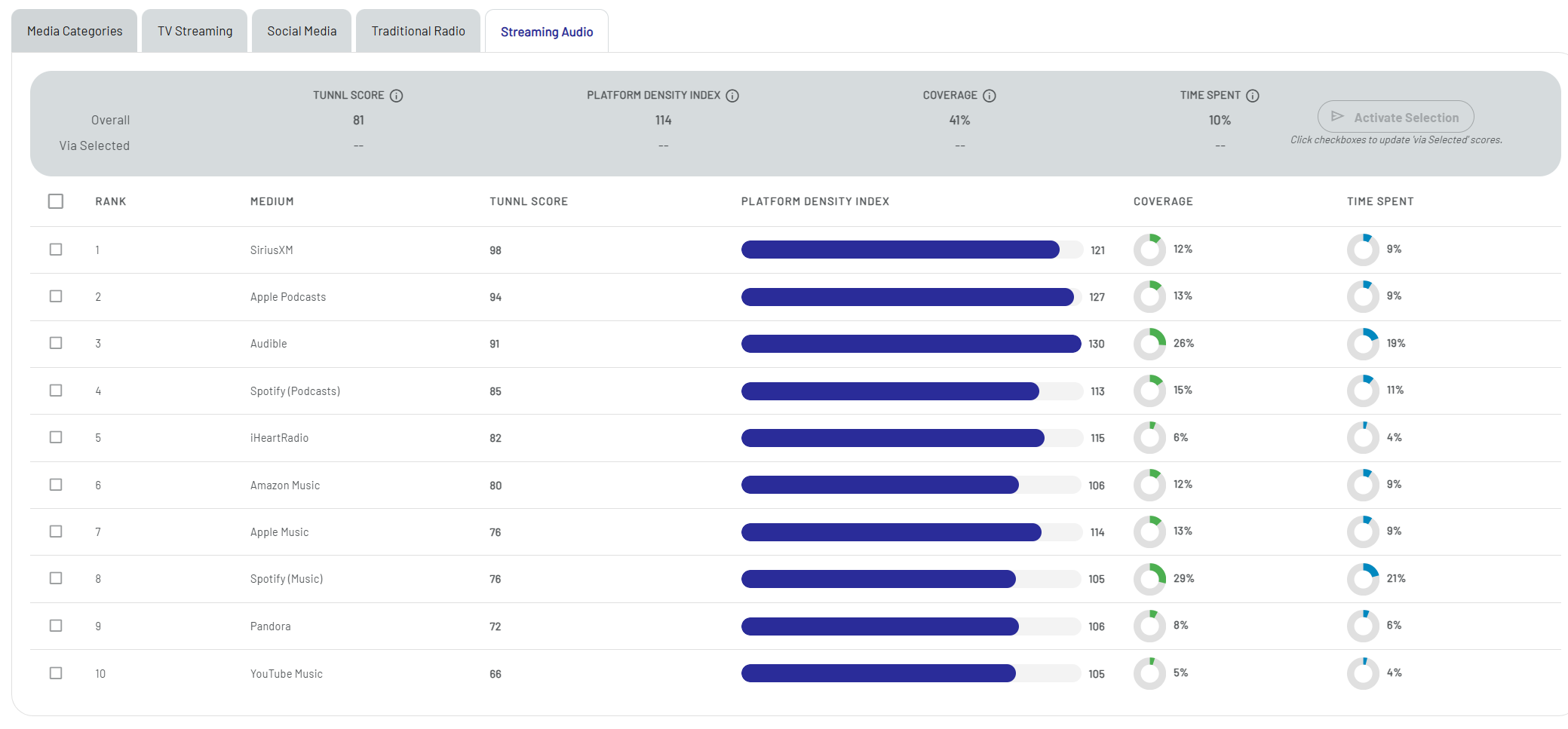This screenshot has height=729, width=1568.
Task: Open the Coverage info icon tooltip
Action: point(990,96)
